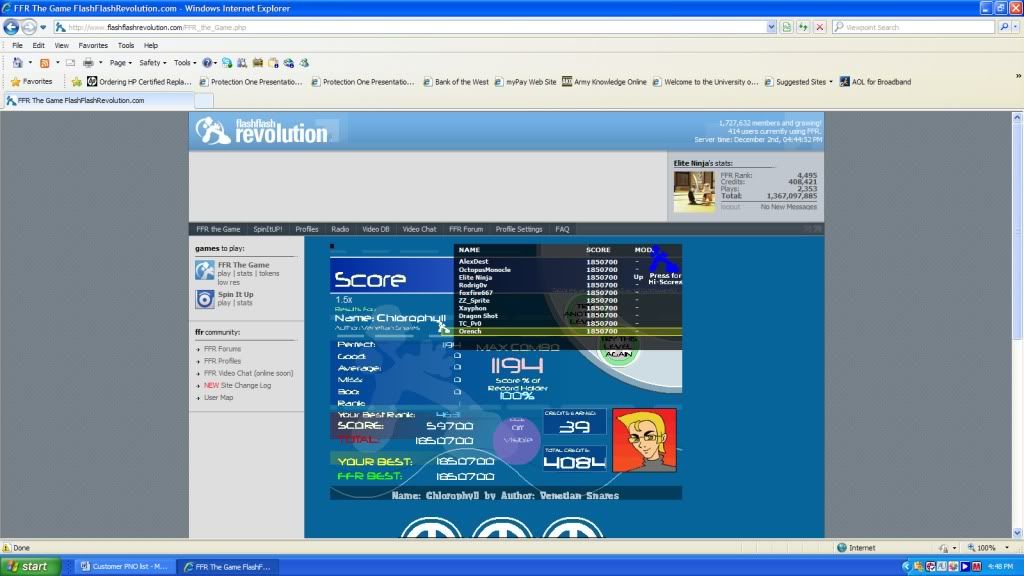Screen dimensions: 1024x576
Task: Open the Page dropdown menu
Action: pyautogui.click(x=121, y=62)
